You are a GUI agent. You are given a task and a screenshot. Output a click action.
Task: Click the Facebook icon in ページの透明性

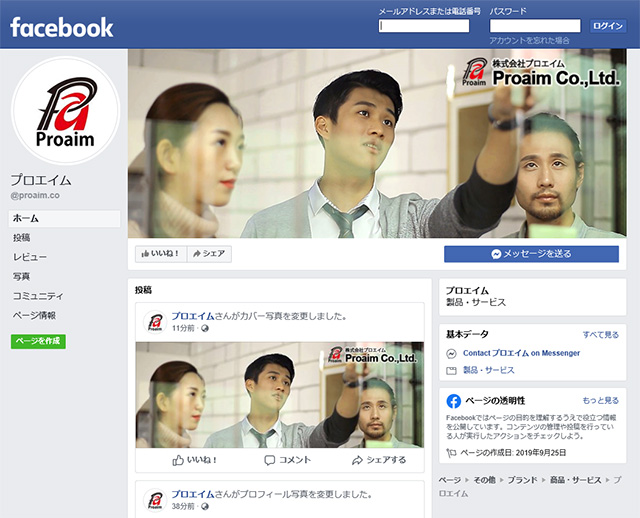click(x=453, y=401)
